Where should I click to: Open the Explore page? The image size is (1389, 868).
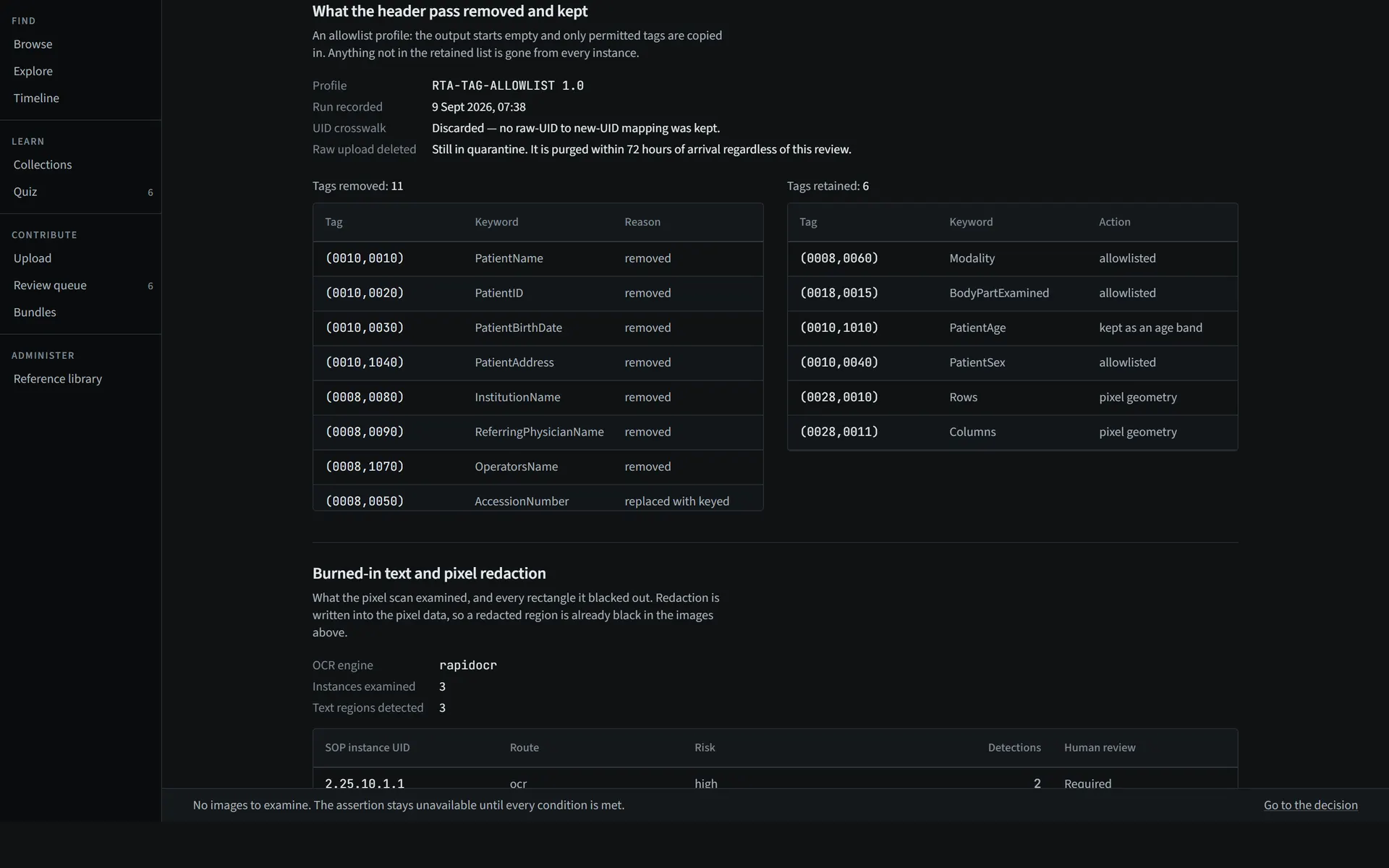click(33, 71)
